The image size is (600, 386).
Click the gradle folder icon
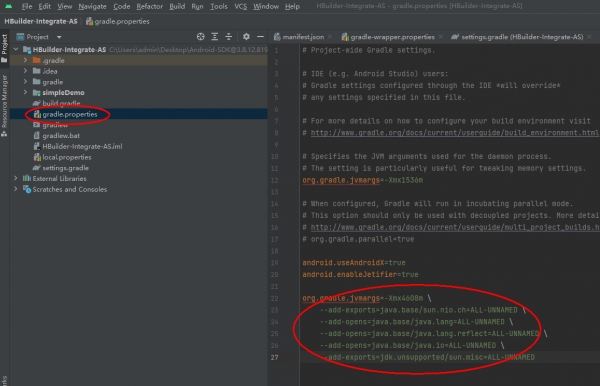pos(37,81)
